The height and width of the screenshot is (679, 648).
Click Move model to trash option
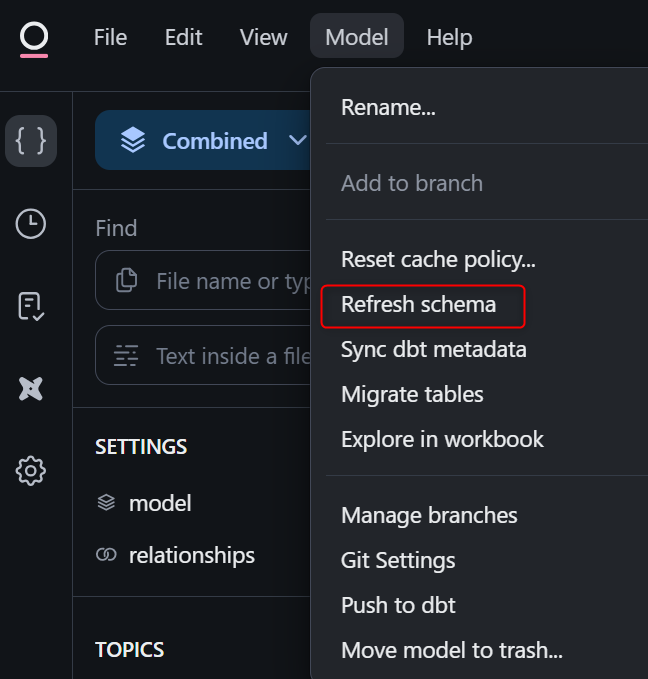click(x=451, y=650)
